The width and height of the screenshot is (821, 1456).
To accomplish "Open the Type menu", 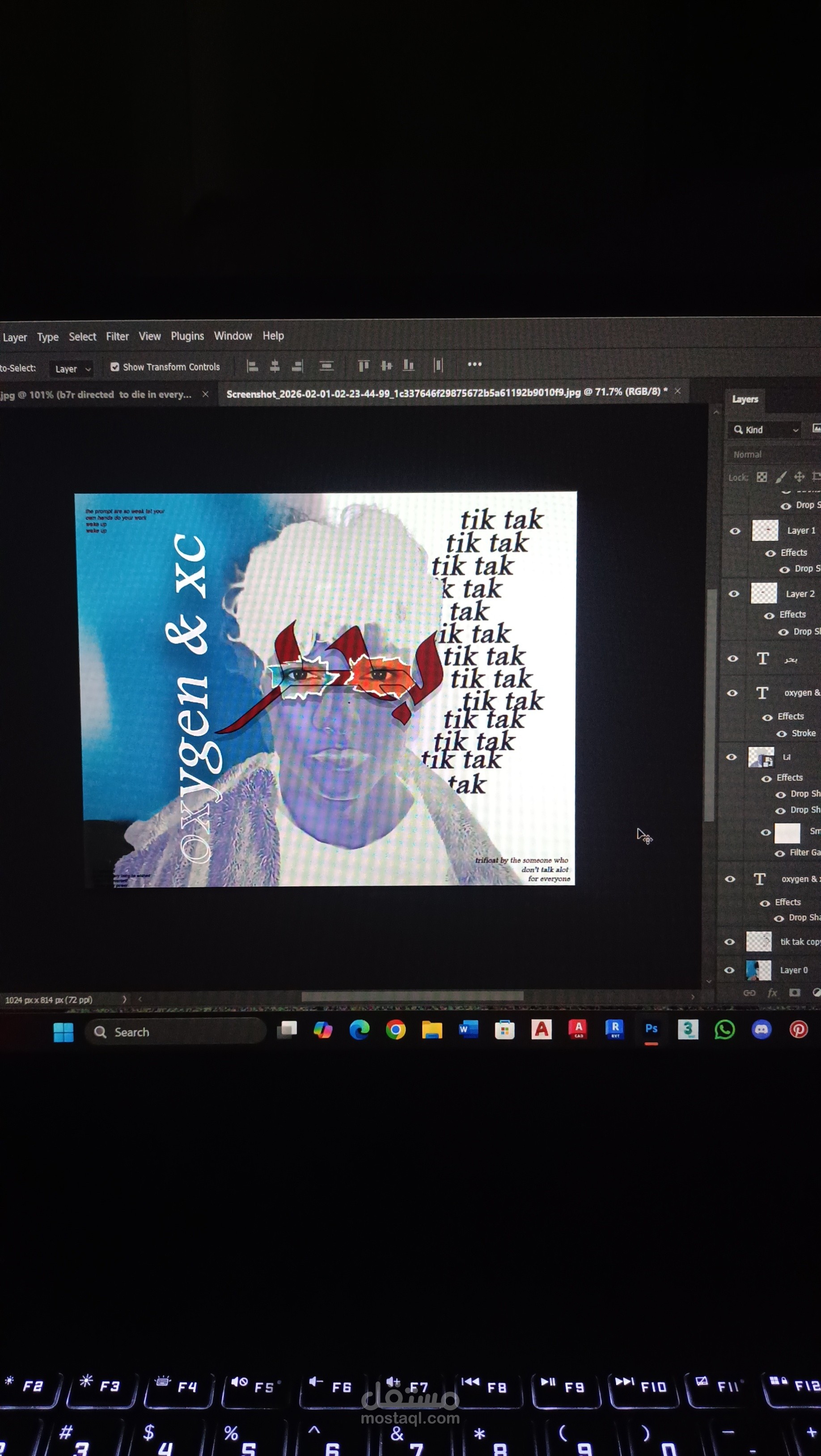I will [x=48, y=337].
